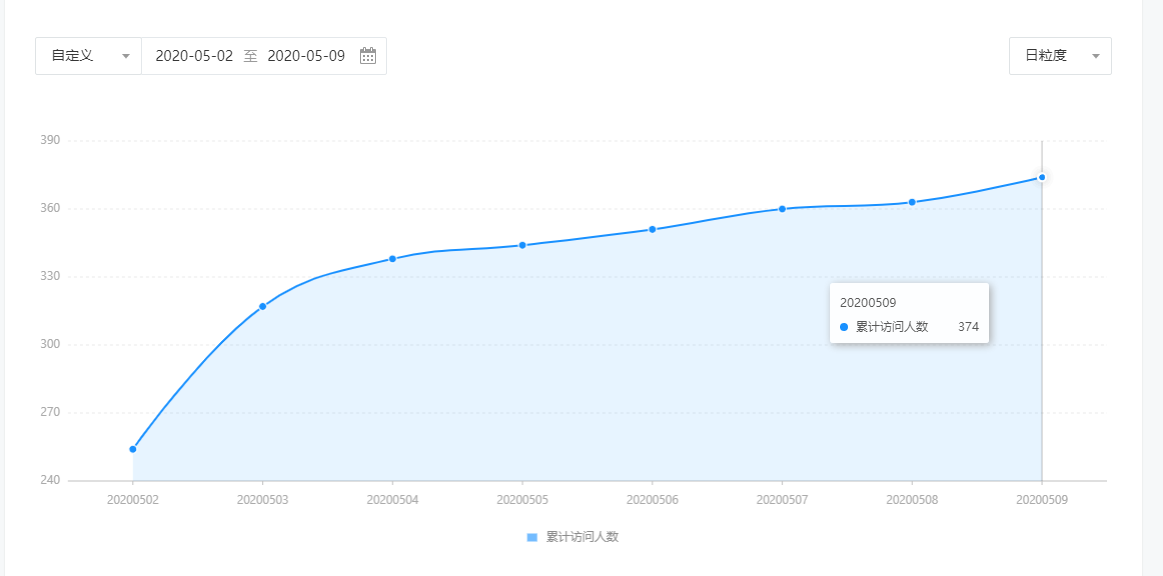This screenshot has height=576, width=1163.
Task: Click the 20200508 x-axis label
Action: point(912,500)
